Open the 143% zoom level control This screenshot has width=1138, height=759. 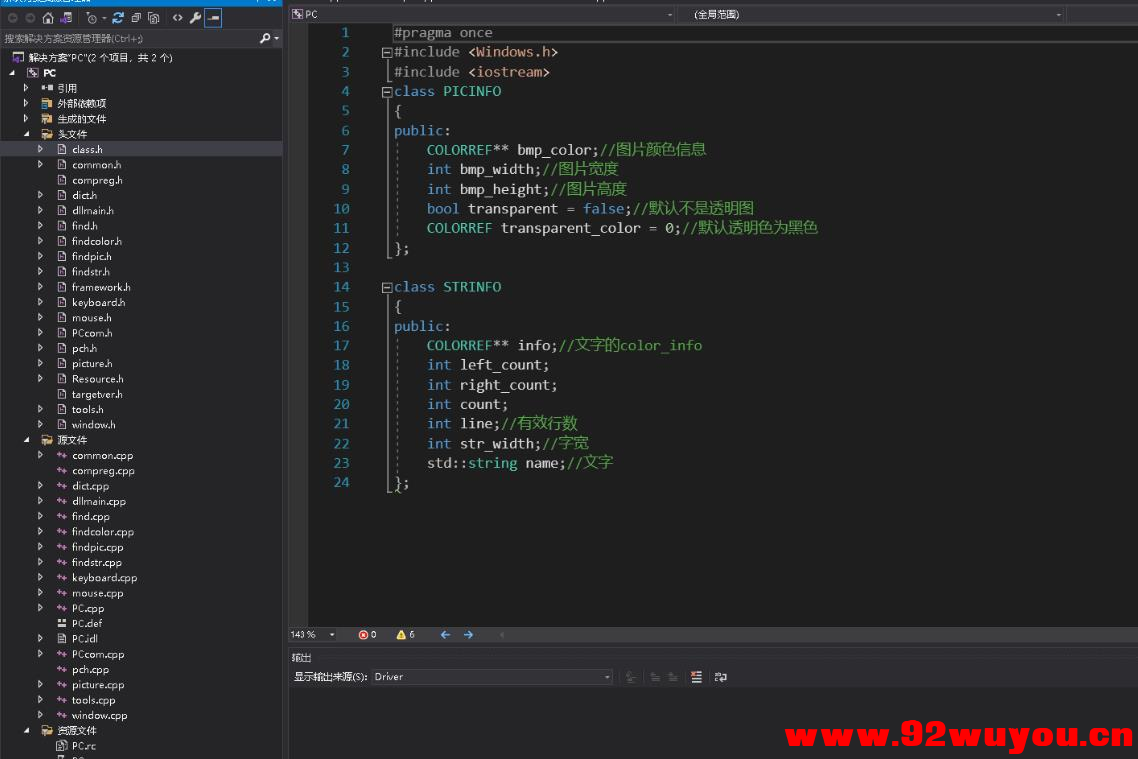tap(312, 634)
